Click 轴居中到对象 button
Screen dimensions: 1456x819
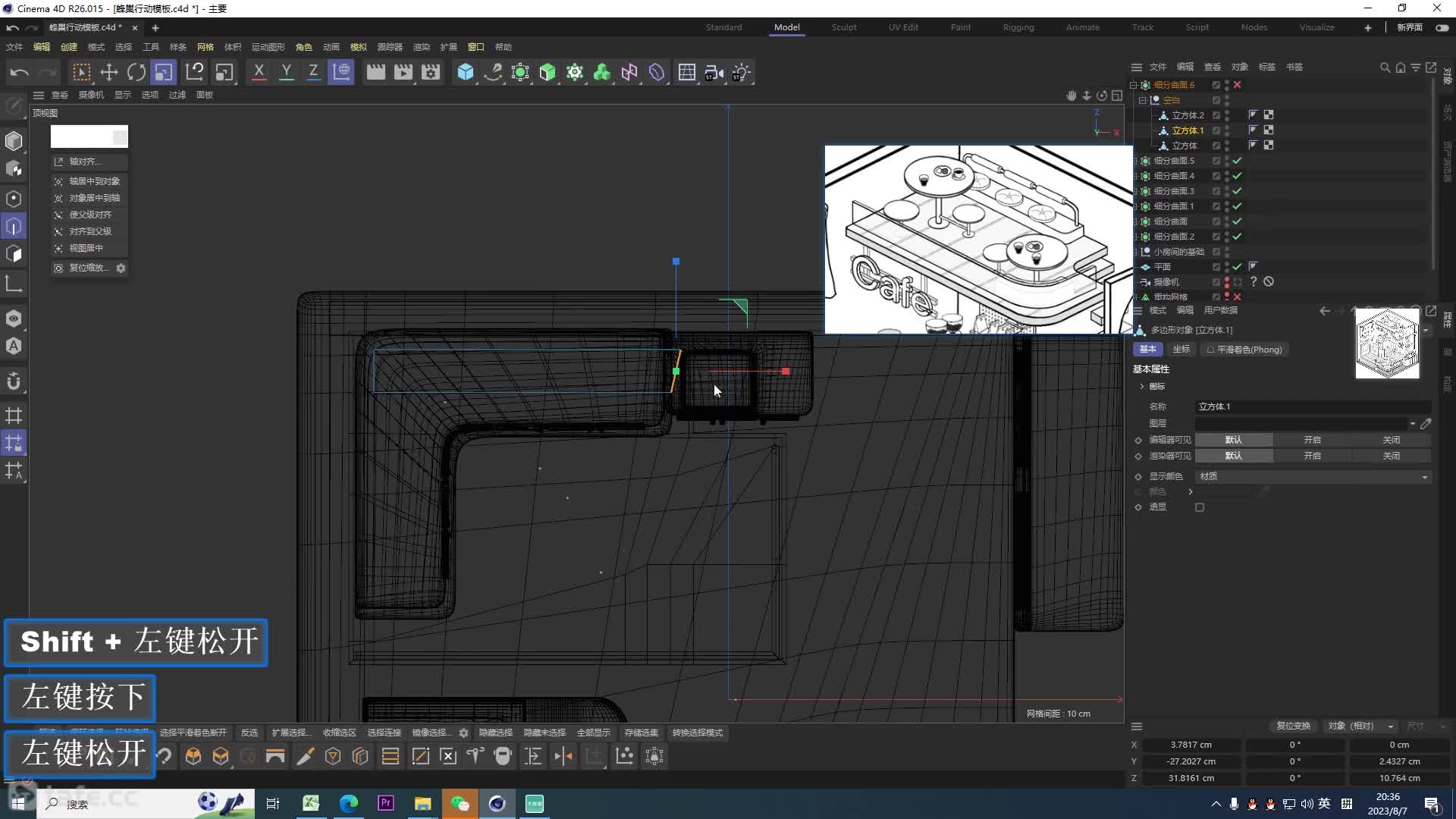point(89,181)
